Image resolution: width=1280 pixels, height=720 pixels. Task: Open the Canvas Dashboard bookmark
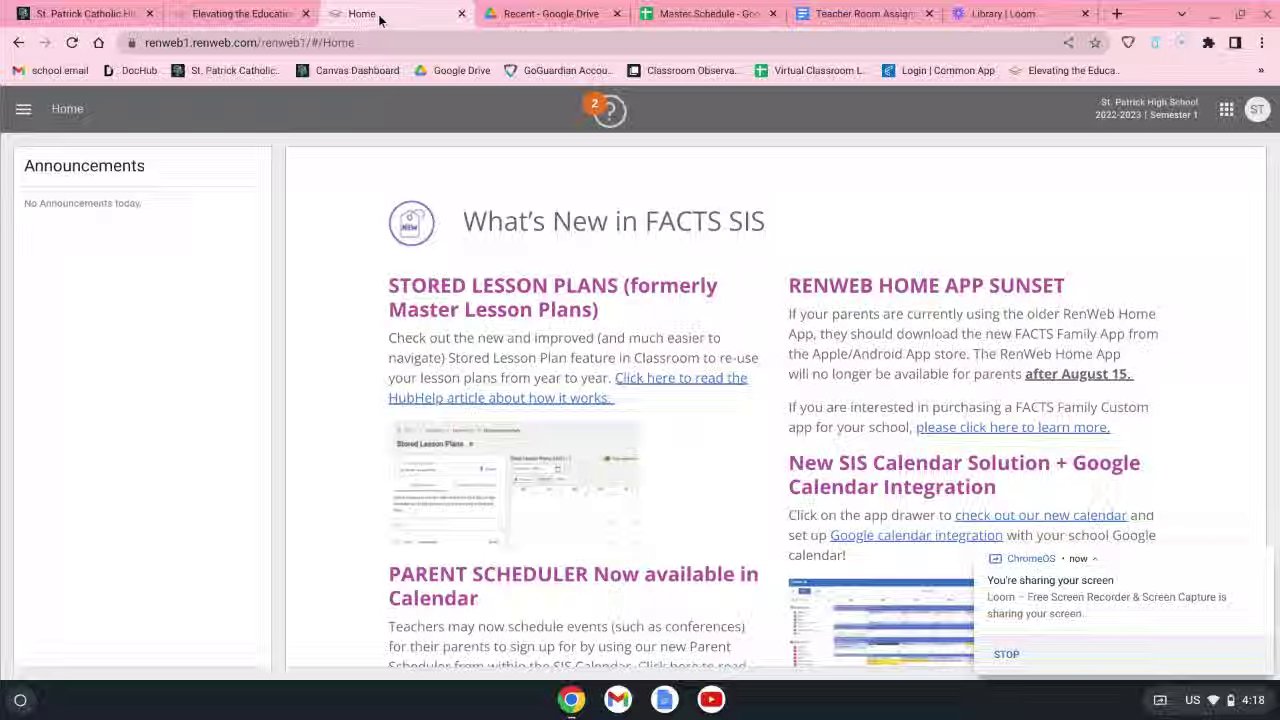[347, 71]
